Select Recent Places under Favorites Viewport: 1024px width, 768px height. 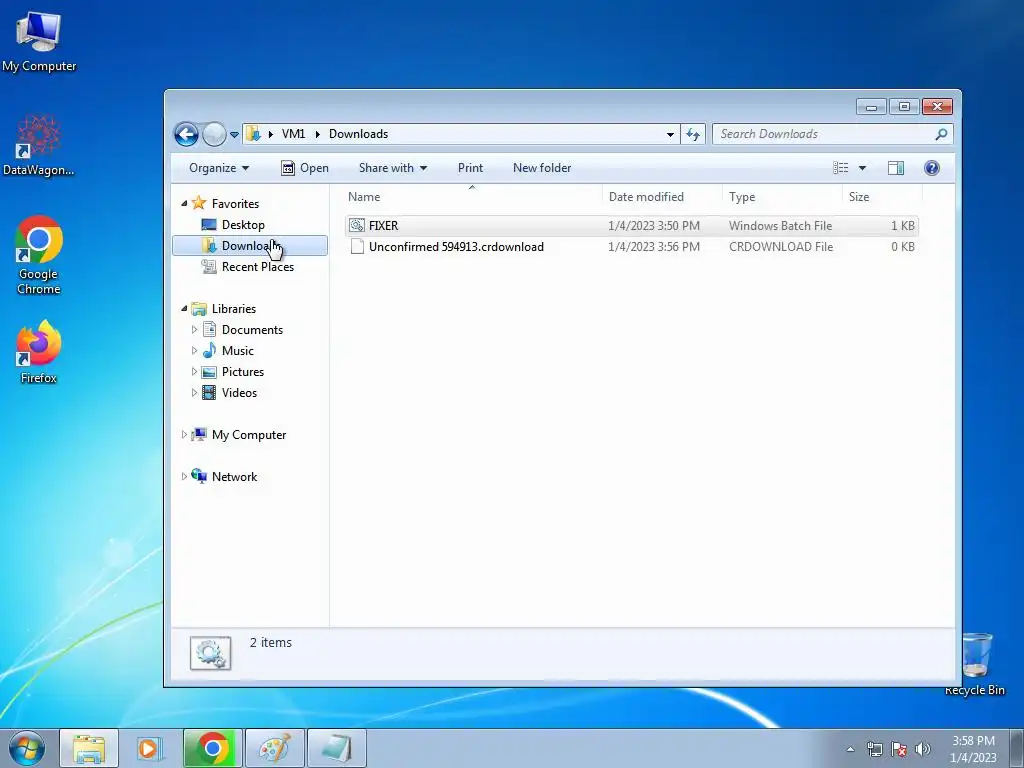point(257,266)
